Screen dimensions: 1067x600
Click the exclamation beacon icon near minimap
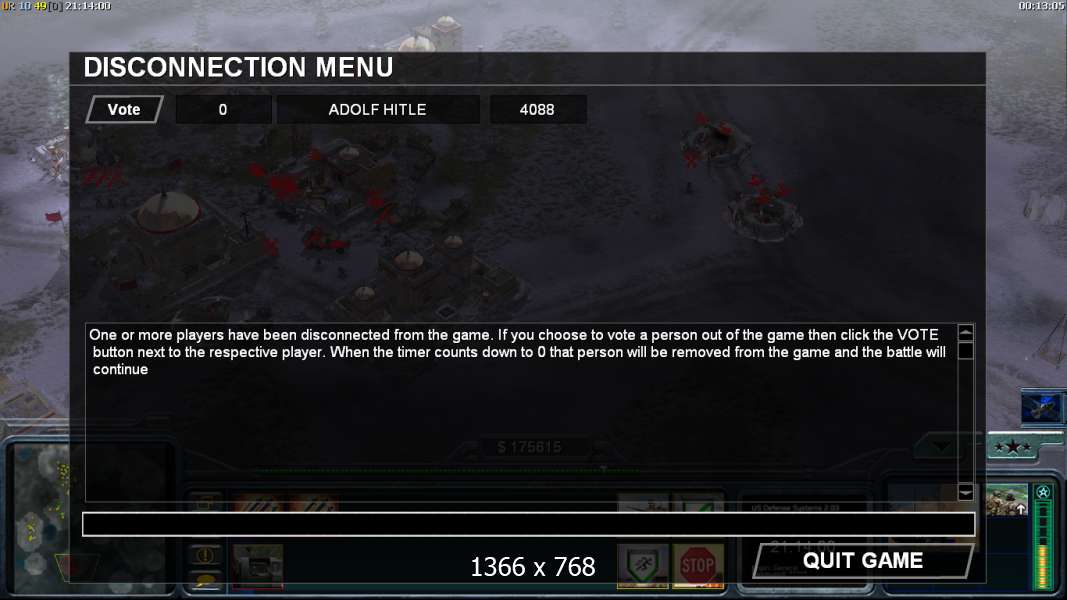pos(205,555)
